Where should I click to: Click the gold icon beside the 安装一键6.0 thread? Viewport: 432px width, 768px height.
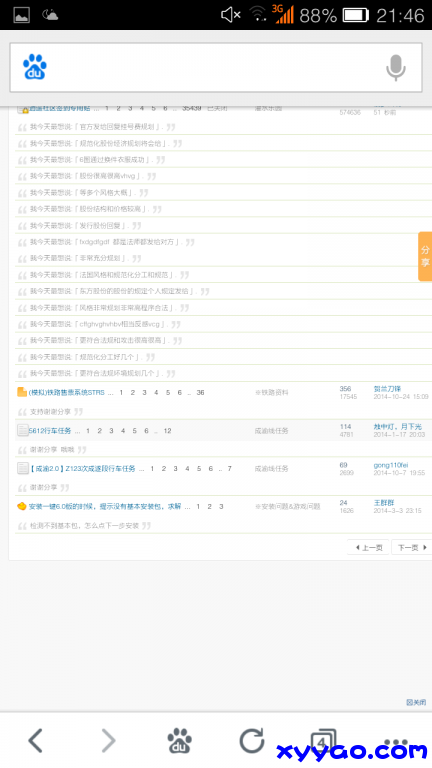[22, 506]
